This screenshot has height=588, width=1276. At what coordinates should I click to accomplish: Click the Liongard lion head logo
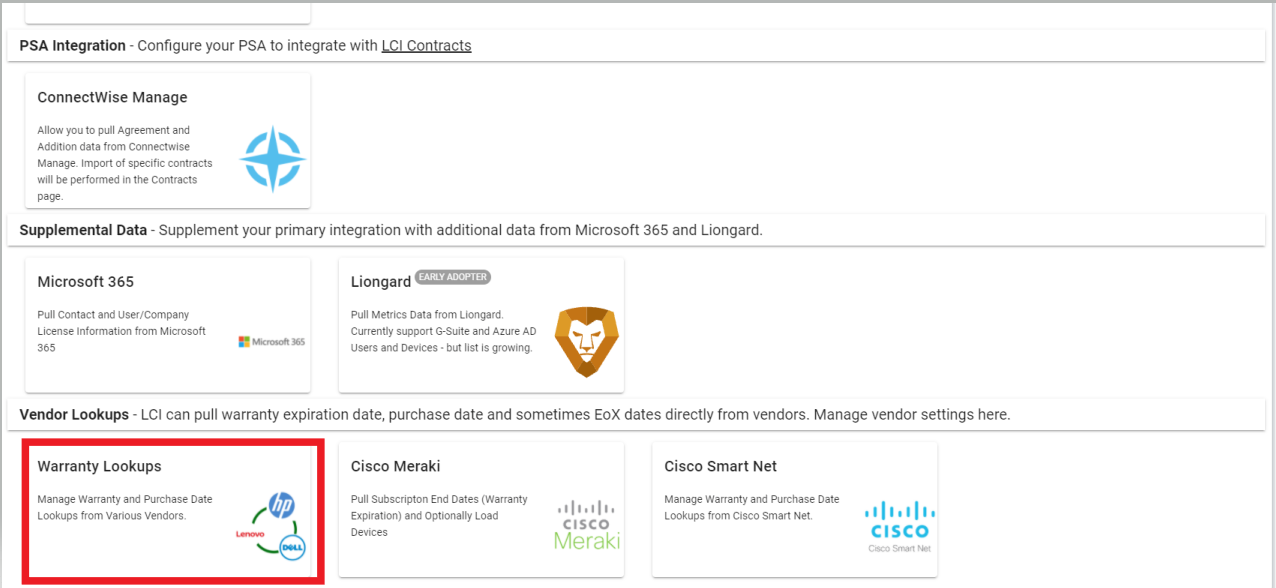pos(587,341)
